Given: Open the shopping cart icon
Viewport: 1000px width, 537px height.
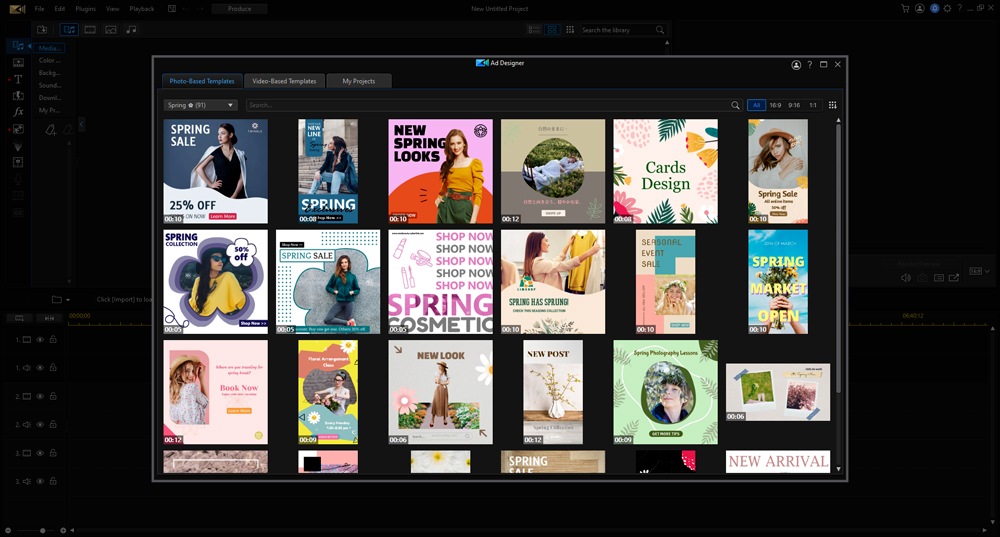Looking at the screenshot, I should pyautogui.click(x=905, y=8).
